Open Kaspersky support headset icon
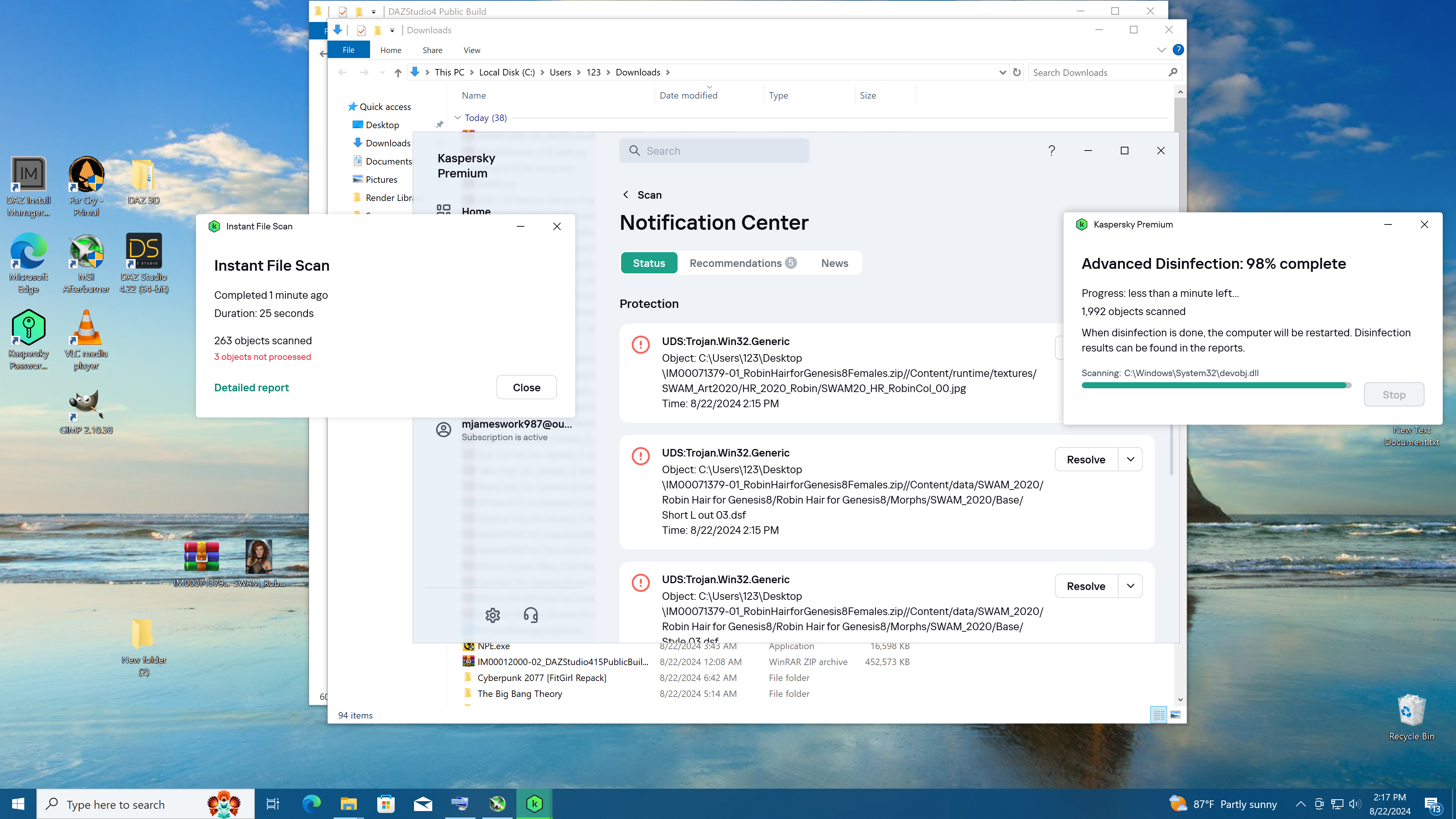This screenshot has height=819, width=1456. 530,615
